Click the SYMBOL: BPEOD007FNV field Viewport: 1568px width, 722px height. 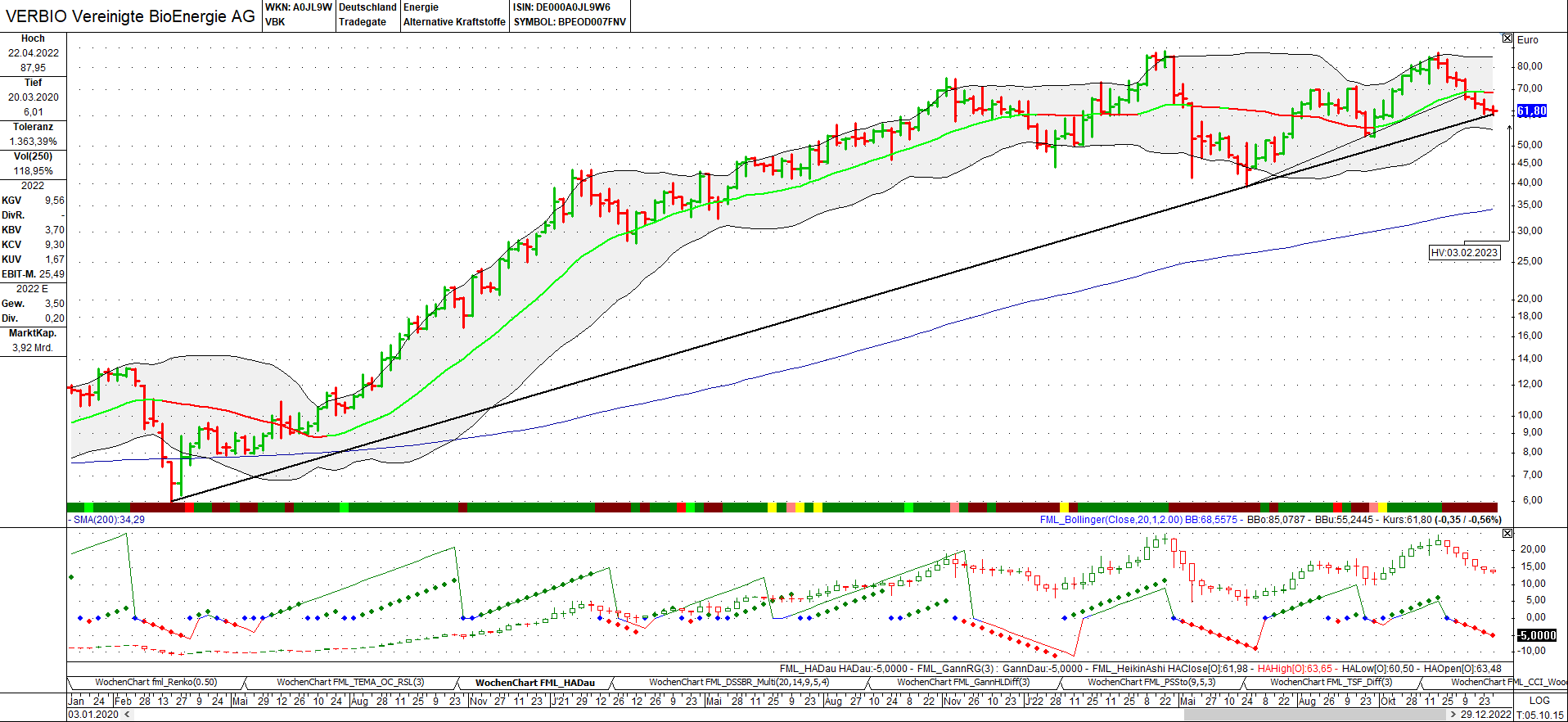pos(570,22)
